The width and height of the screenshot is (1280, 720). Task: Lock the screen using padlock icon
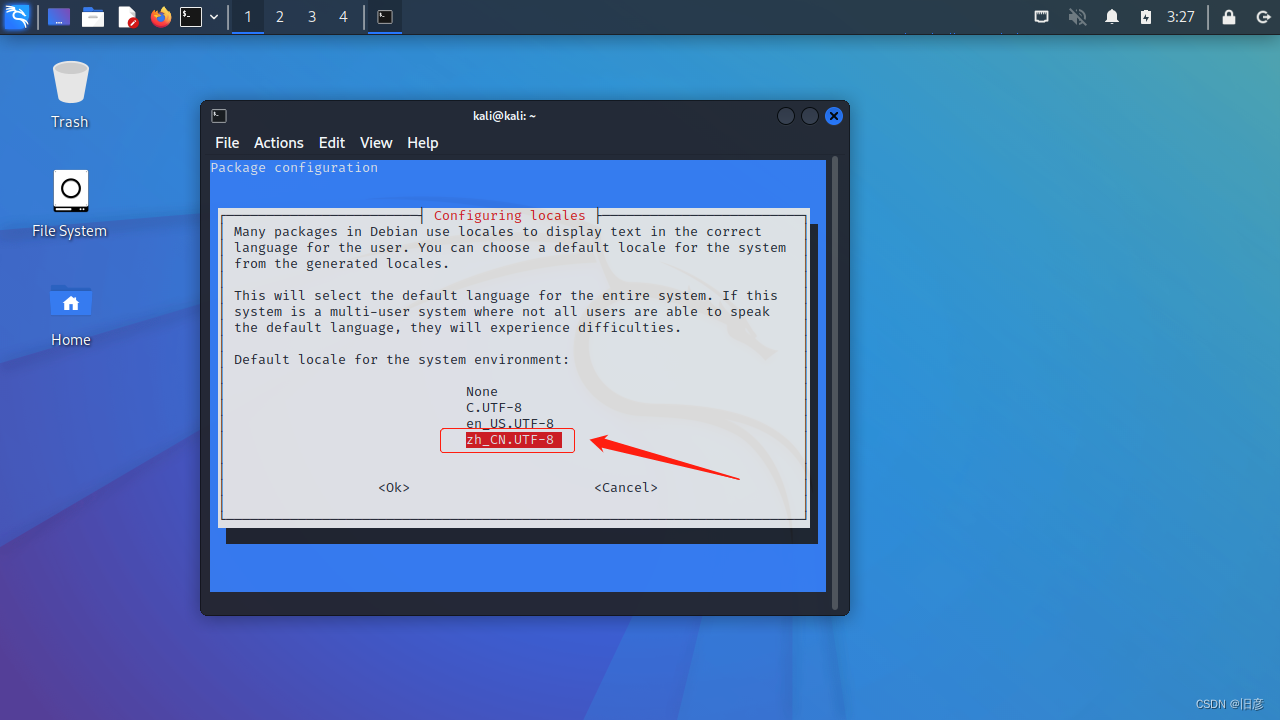pyautogui.click(x=1229, y=17)
